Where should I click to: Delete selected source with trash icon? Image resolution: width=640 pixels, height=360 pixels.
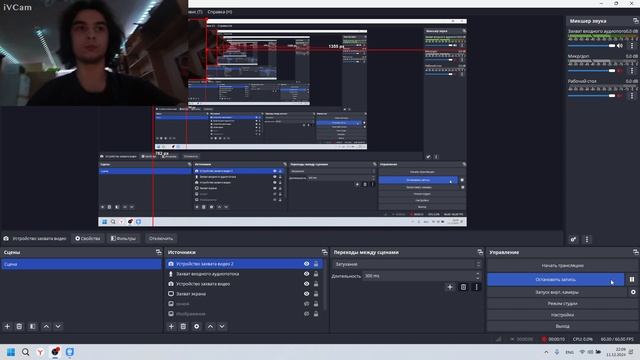[183, 327]
